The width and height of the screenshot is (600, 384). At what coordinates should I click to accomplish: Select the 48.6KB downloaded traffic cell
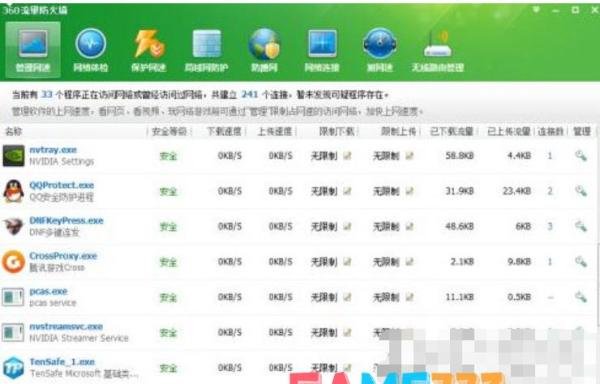pyautogui.click(x=460, y=226)
